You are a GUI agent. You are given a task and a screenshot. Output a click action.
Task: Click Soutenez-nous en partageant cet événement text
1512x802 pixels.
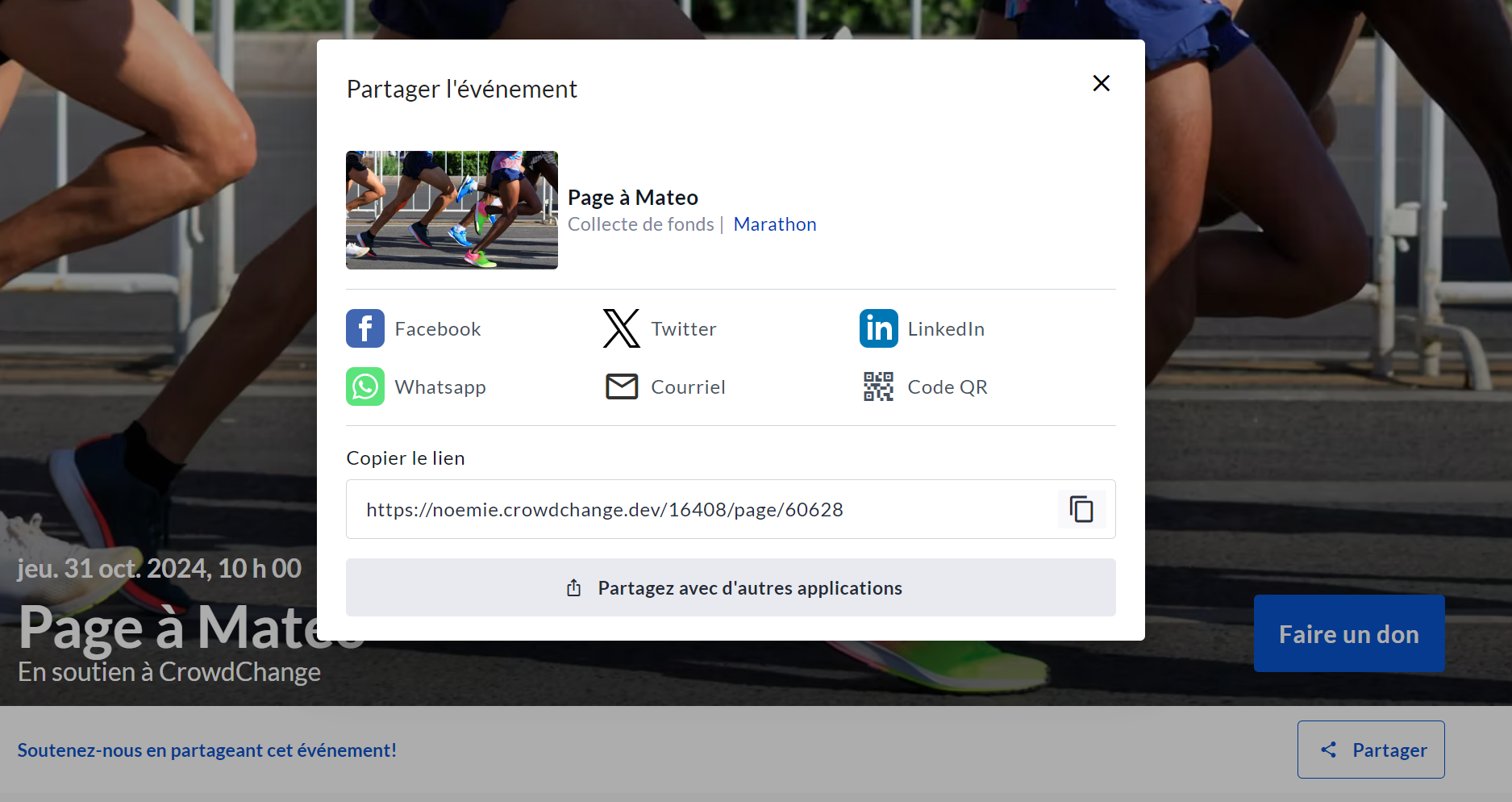pos(207,750)
